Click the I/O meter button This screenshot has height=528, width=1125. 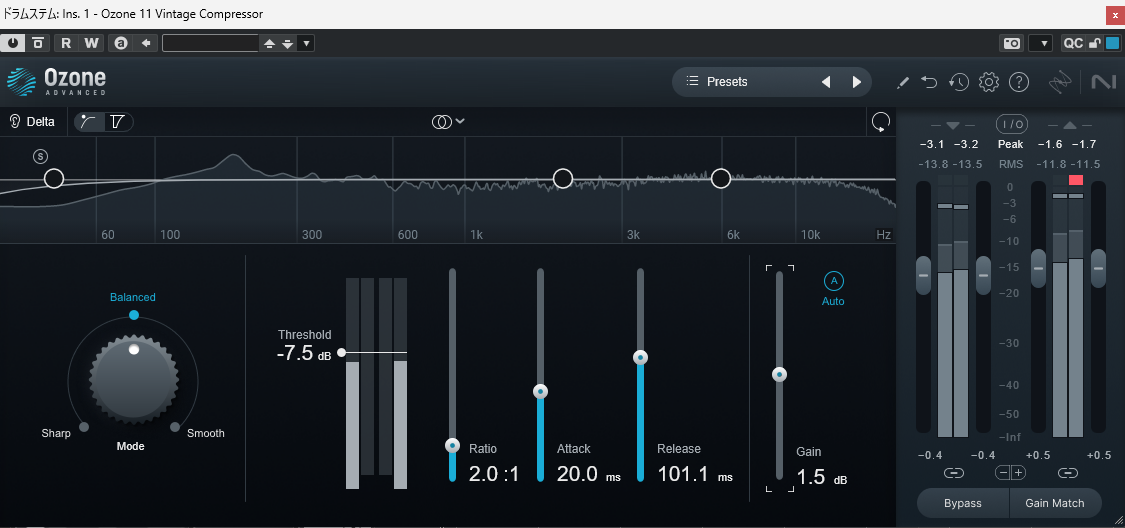coord(1012,124)
